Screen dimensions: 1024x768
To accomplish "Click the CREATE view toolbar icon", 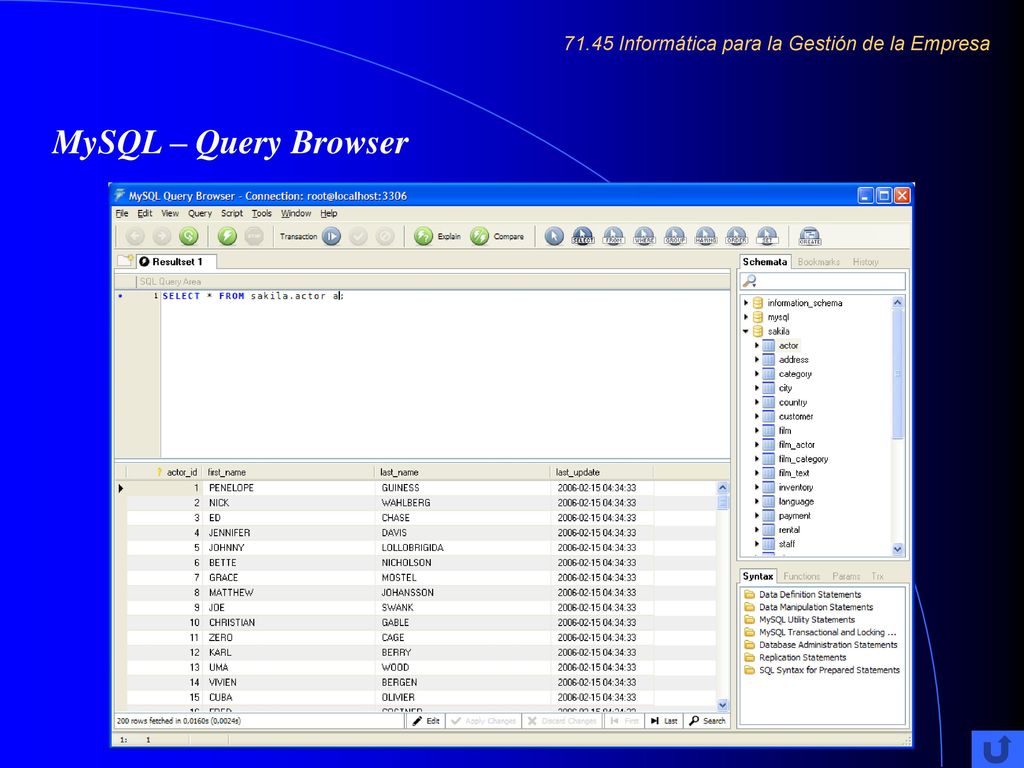I will [x=809, y=236].
